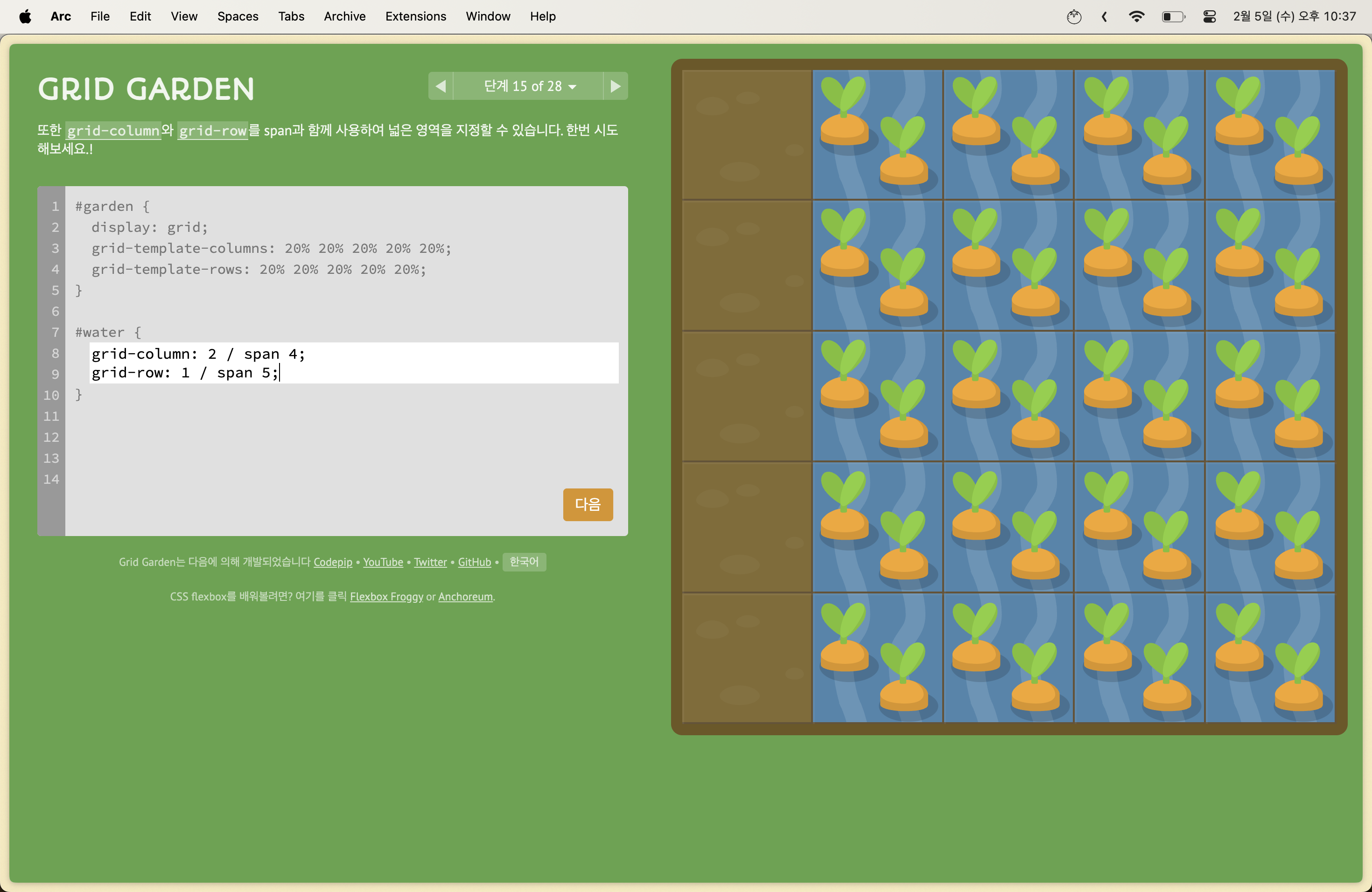Screen dimensions: 1372x892
Task: Open the Spaces menu
Action: tap(238, 16)
